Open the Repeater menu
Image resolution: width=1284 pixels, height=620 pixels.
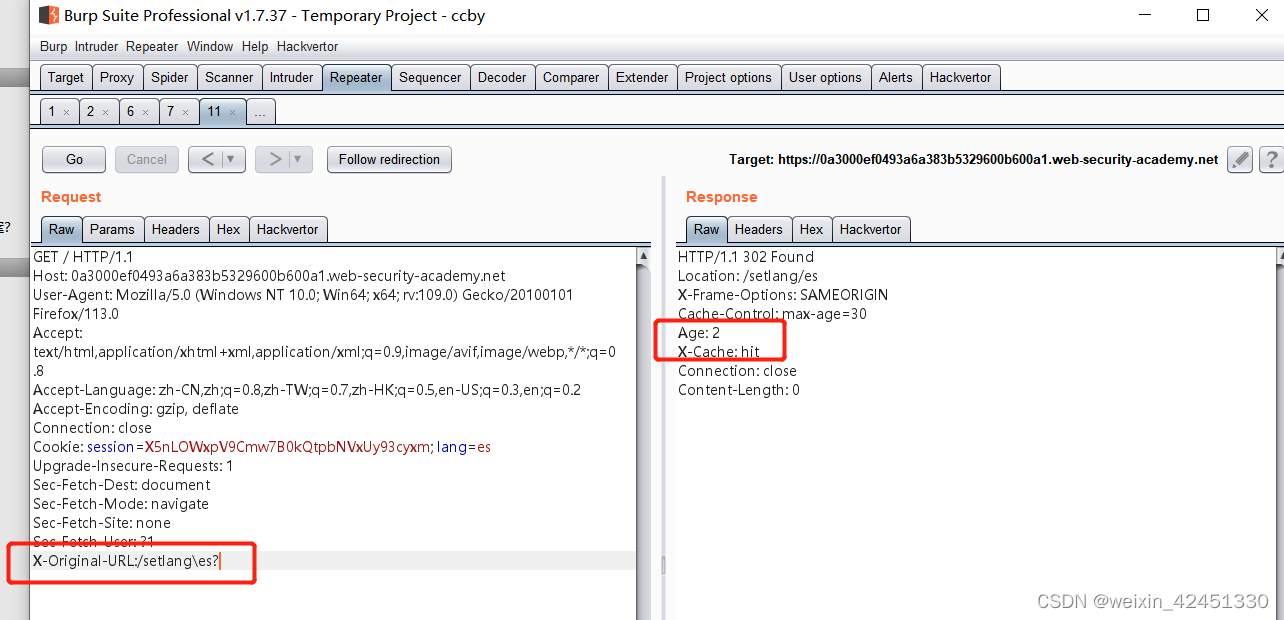(x=152, y=46)
